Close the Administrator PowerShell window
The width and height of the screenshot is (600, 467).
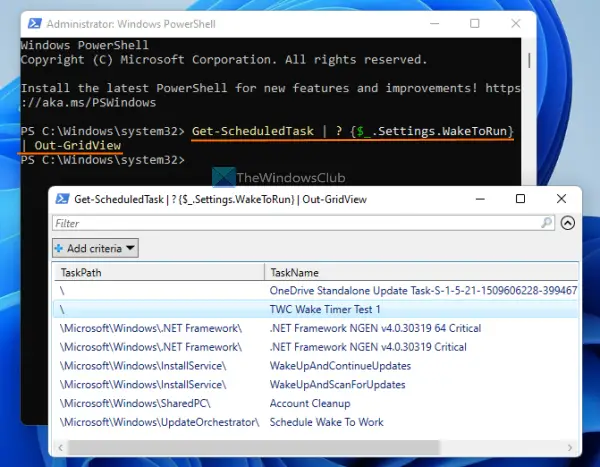click(x=515, y=24)
